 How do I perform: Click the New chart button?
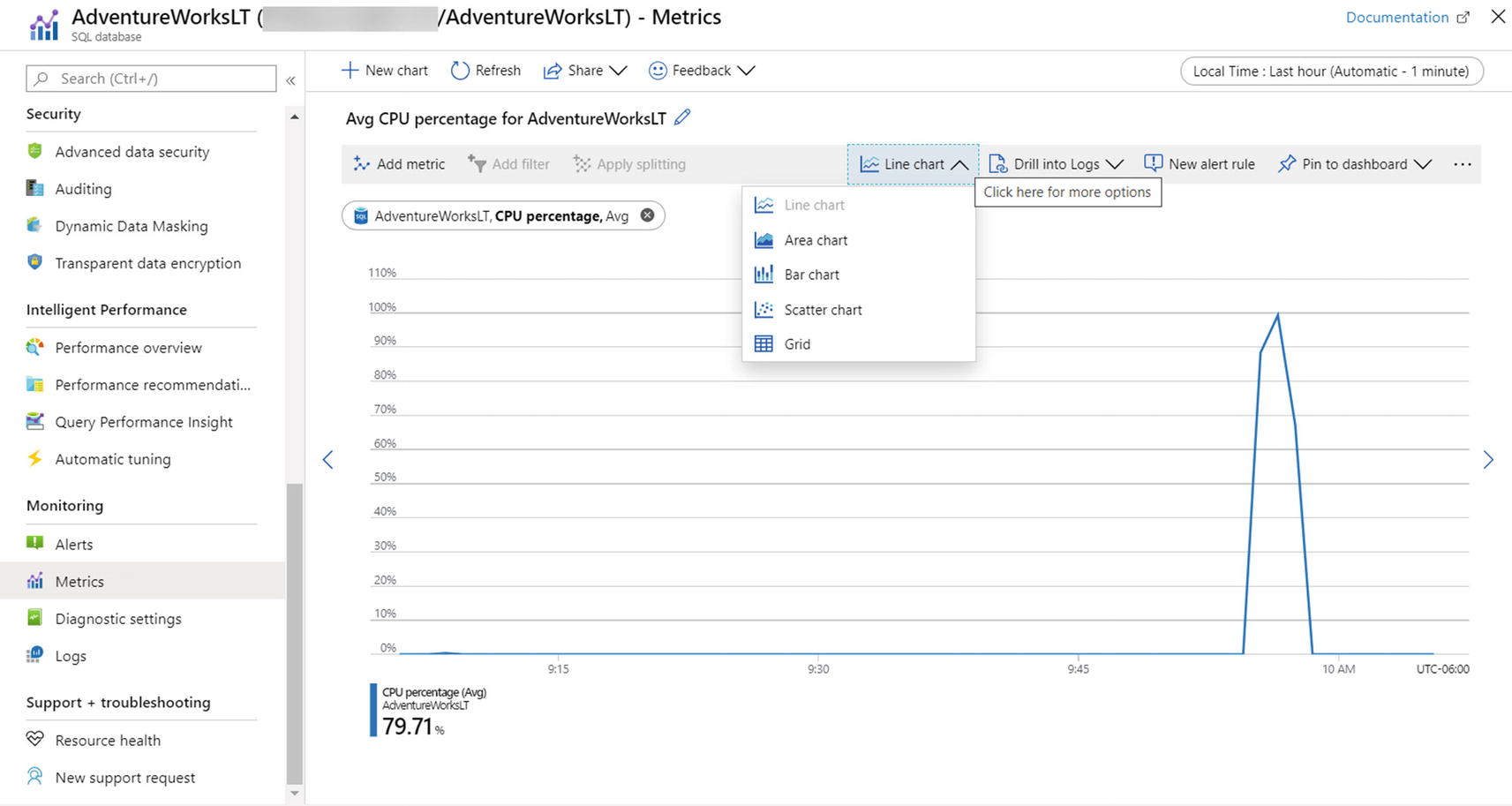coord(385,71)
